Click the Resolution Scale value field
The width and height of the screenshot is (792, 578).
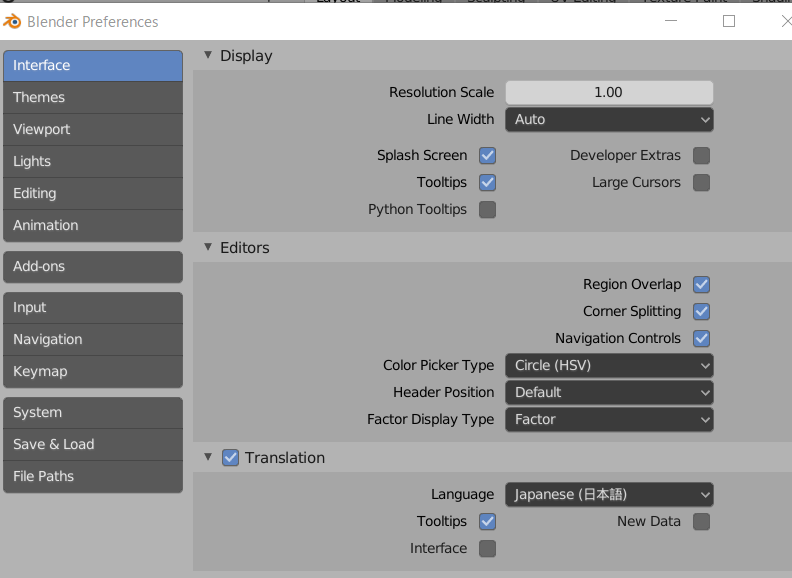coord(608,93)
